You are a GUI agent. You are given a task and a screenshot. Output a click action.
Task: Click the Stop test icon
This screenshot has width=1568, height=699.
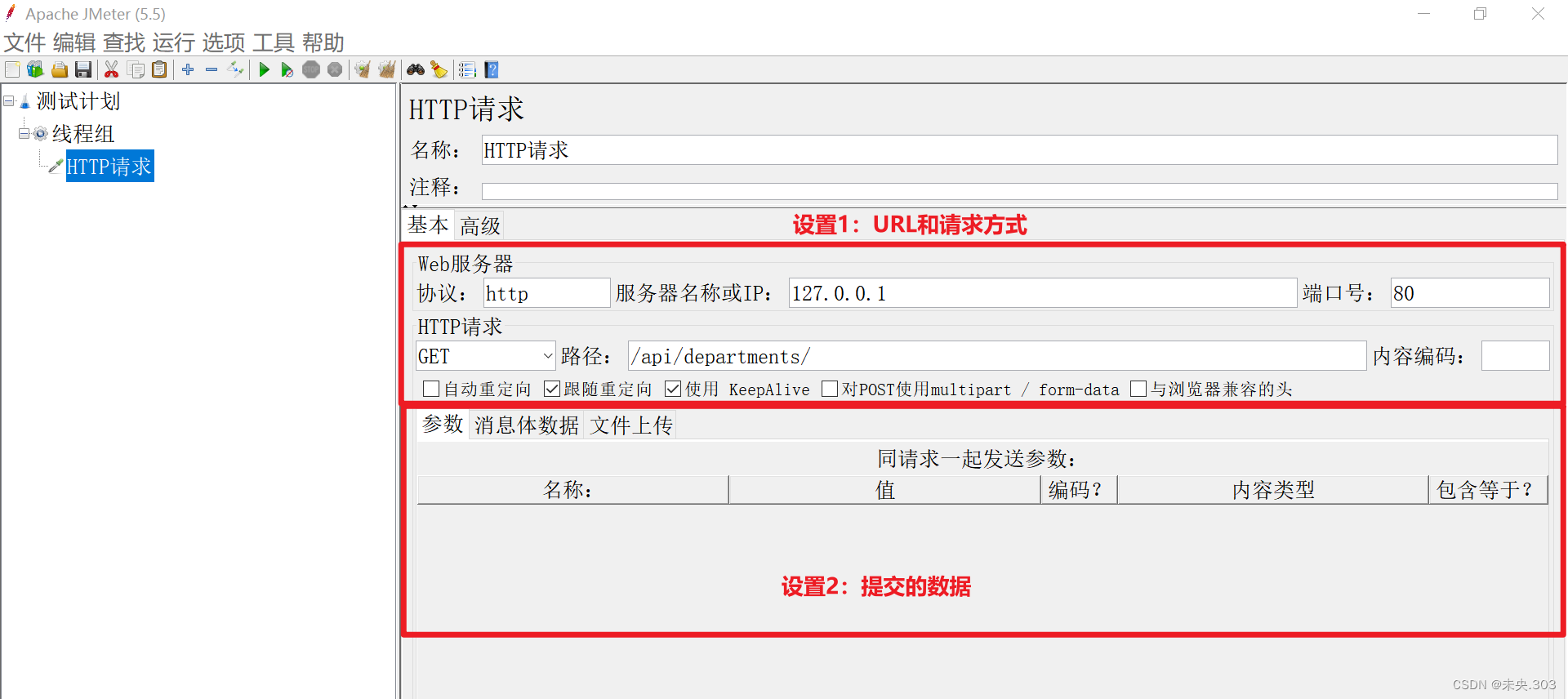click(x=311, y=69)
